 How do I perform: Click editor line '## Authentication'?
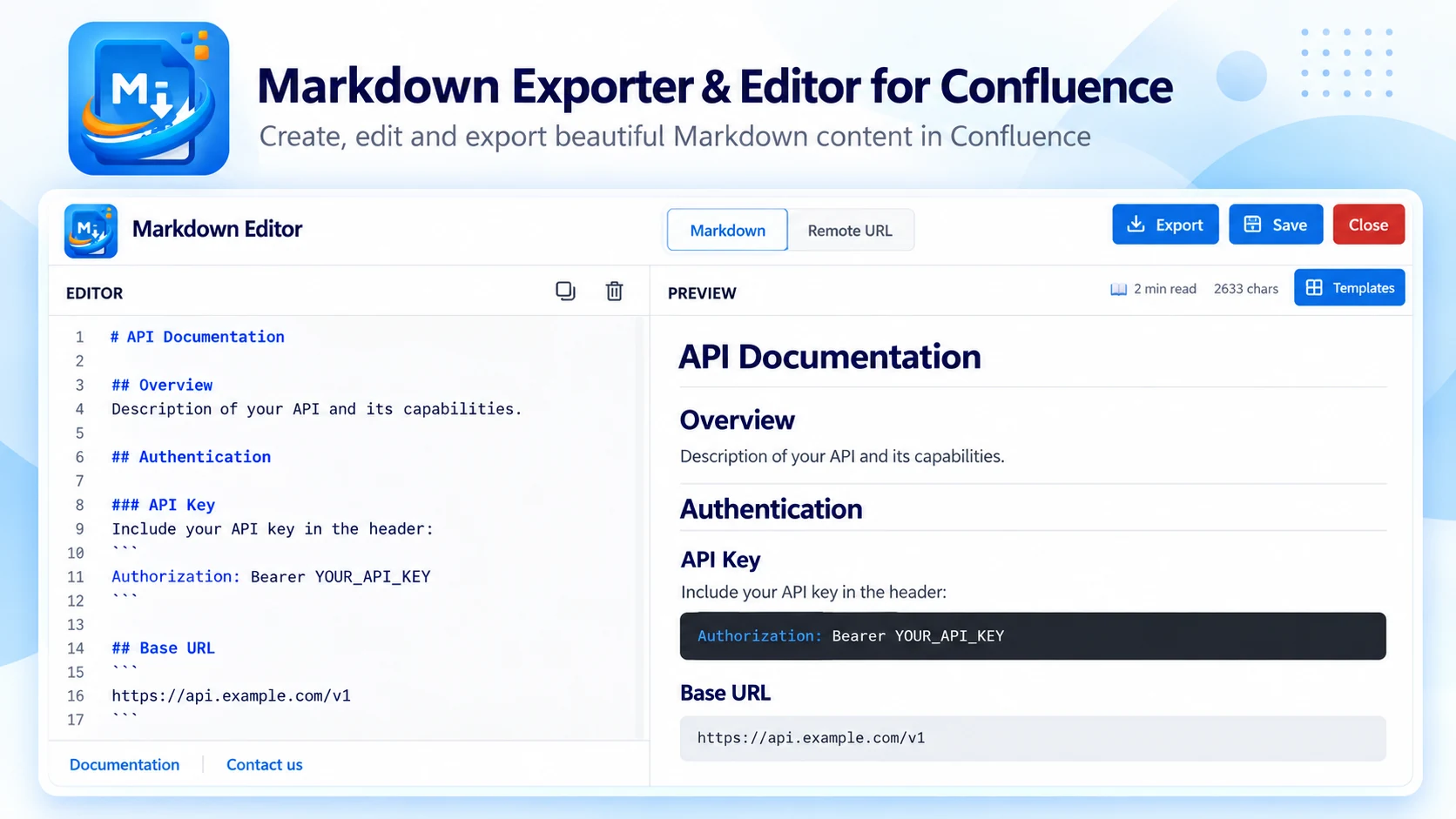(191, 457)
